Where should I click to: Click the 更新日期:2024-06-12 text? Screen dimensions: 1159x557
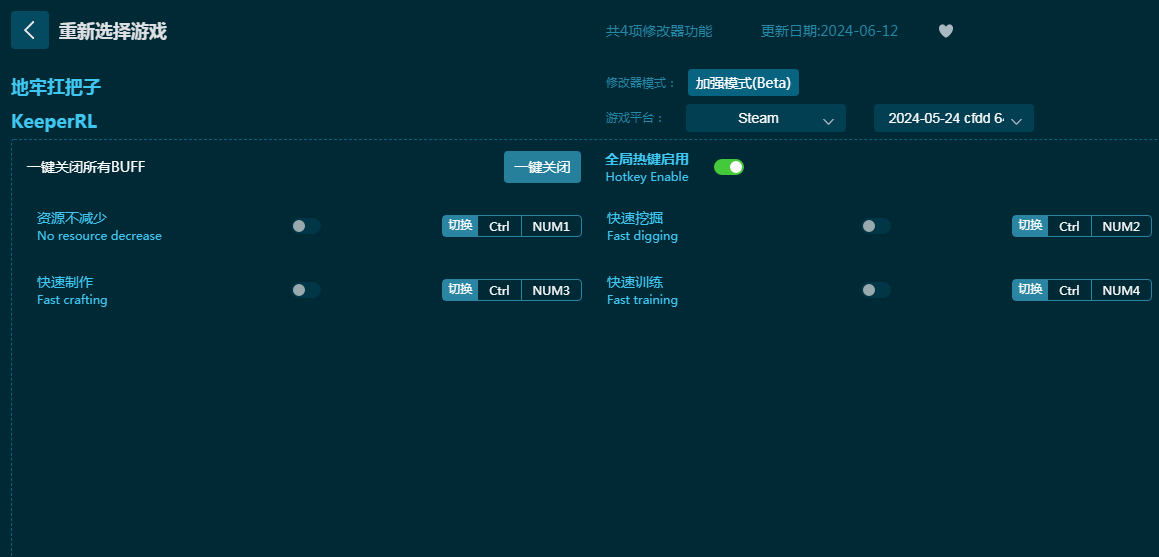(829, 31)
